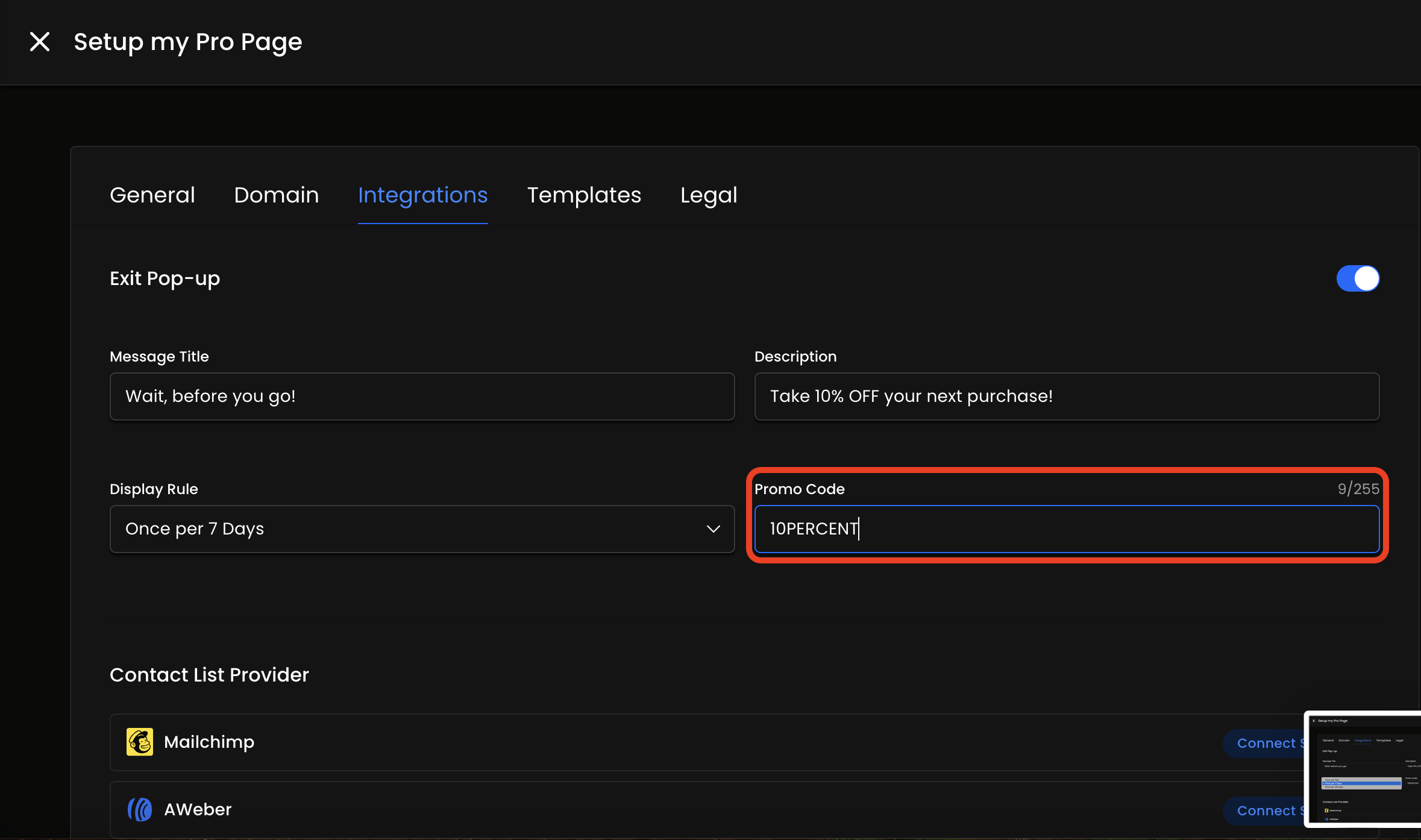Click the Promo Code input field
The width and height of the screenshot is (1421, 840).
click(1067, 529)
